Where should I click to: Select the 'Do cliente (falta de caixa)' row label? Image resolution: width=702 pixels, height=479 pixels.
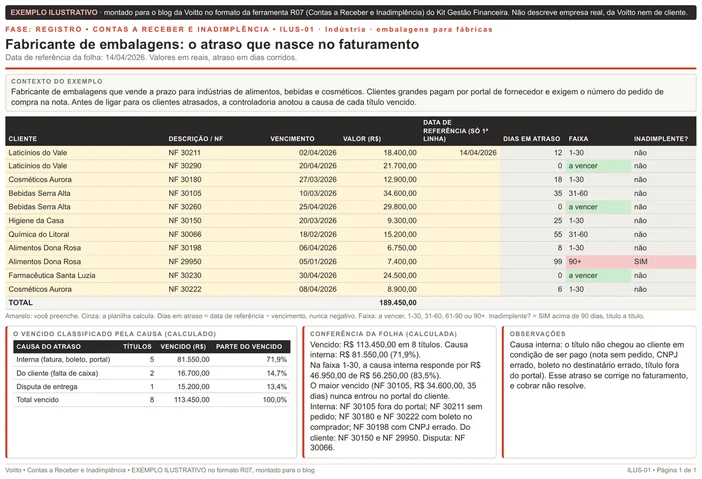[x=57, y=373]
